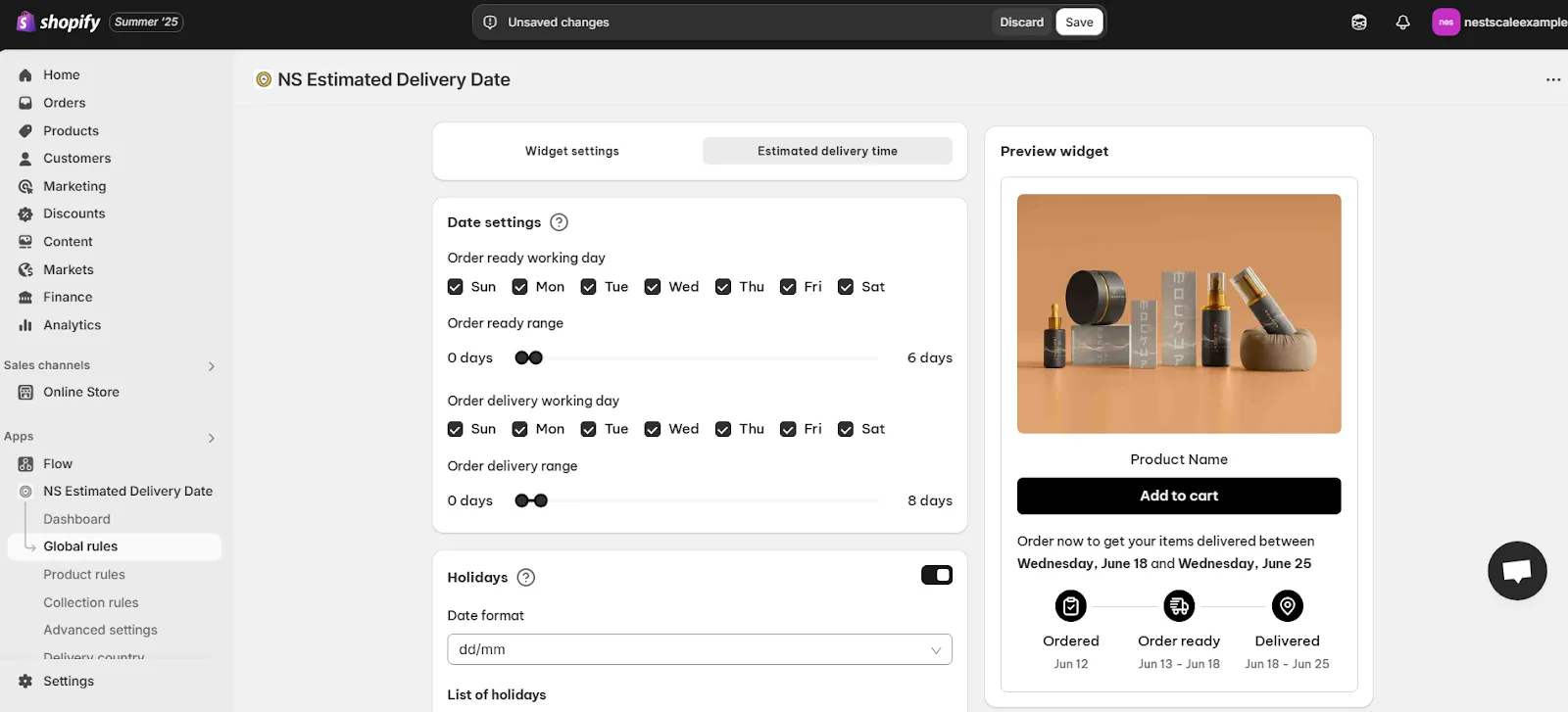Image resolution: width=1568 pixels, height=712 pixels.
Task: Uncheck Sun for order delivery working day
Action: pyautogui.click(x=455, y=429)
